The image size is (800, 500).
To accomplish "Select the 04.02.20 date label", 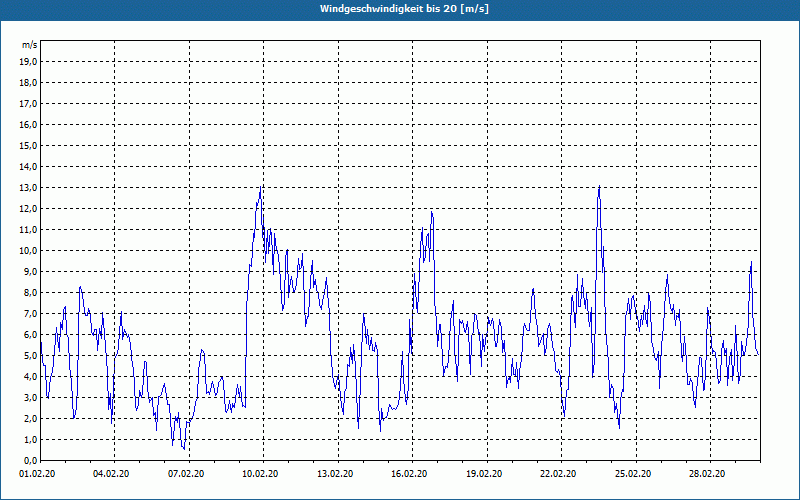I will 112,474.
